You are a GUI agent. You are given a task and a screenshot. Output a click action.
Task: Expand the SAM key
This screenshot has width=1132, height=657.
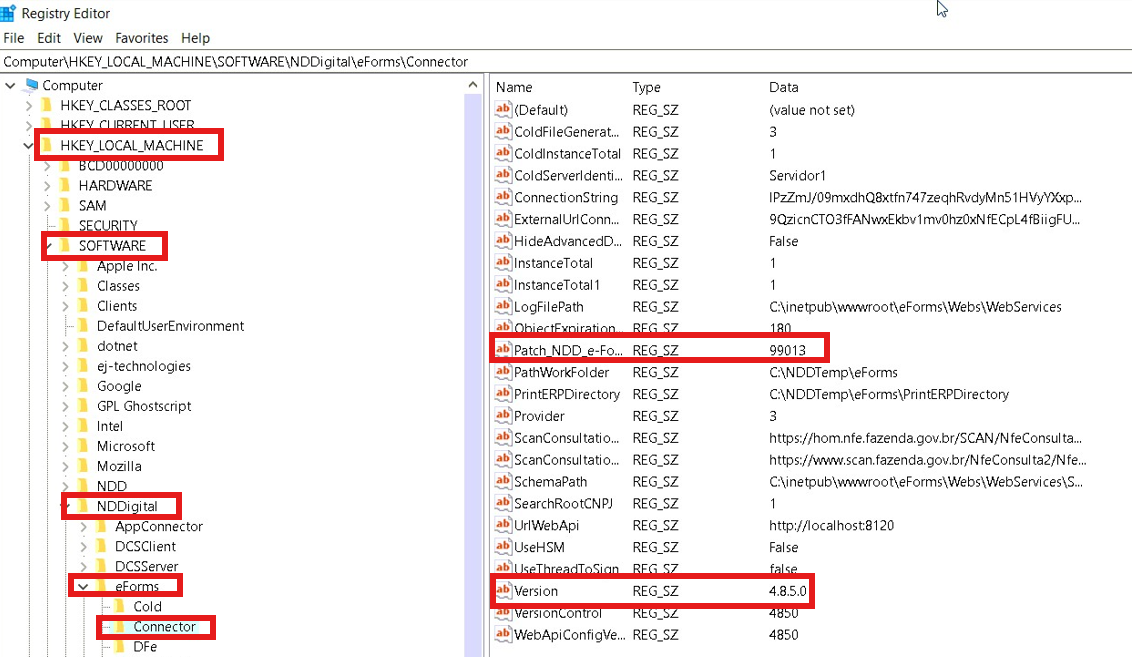(47, 206)
